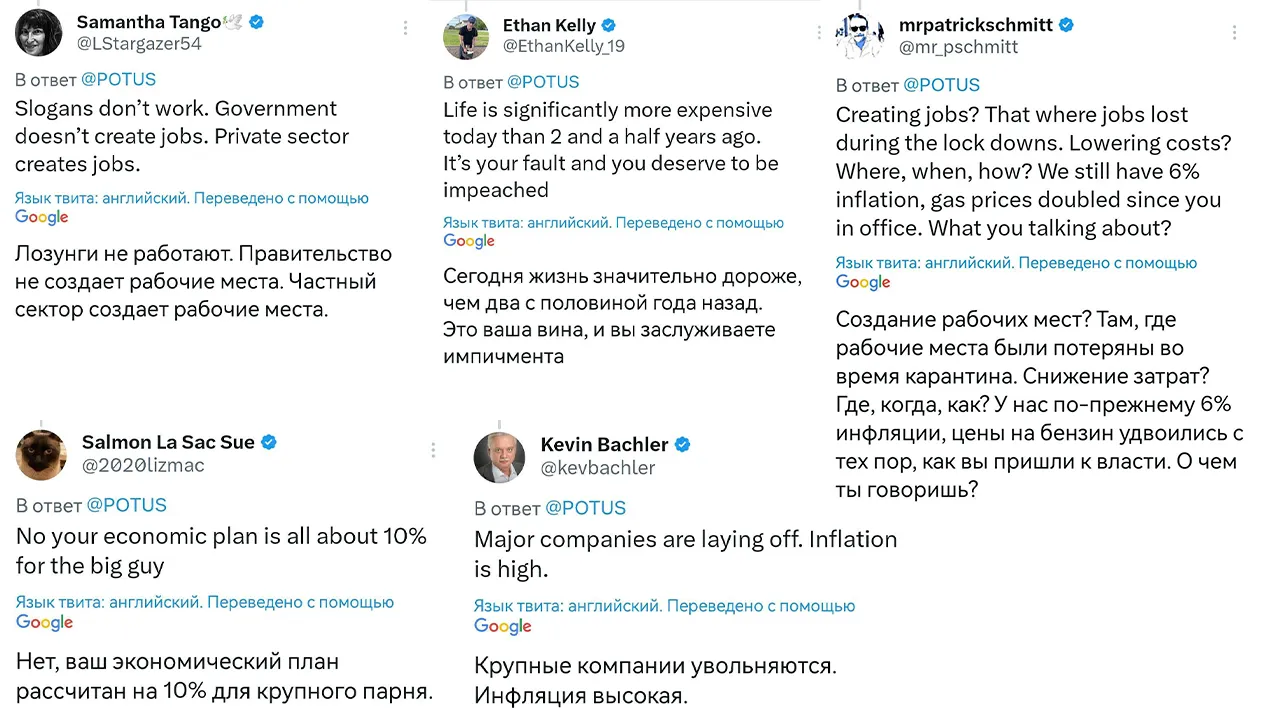Click the translation language line under Ethan Kelly's tweet
The width and height of the screenshot is (1280, 720).
point(614,223)
